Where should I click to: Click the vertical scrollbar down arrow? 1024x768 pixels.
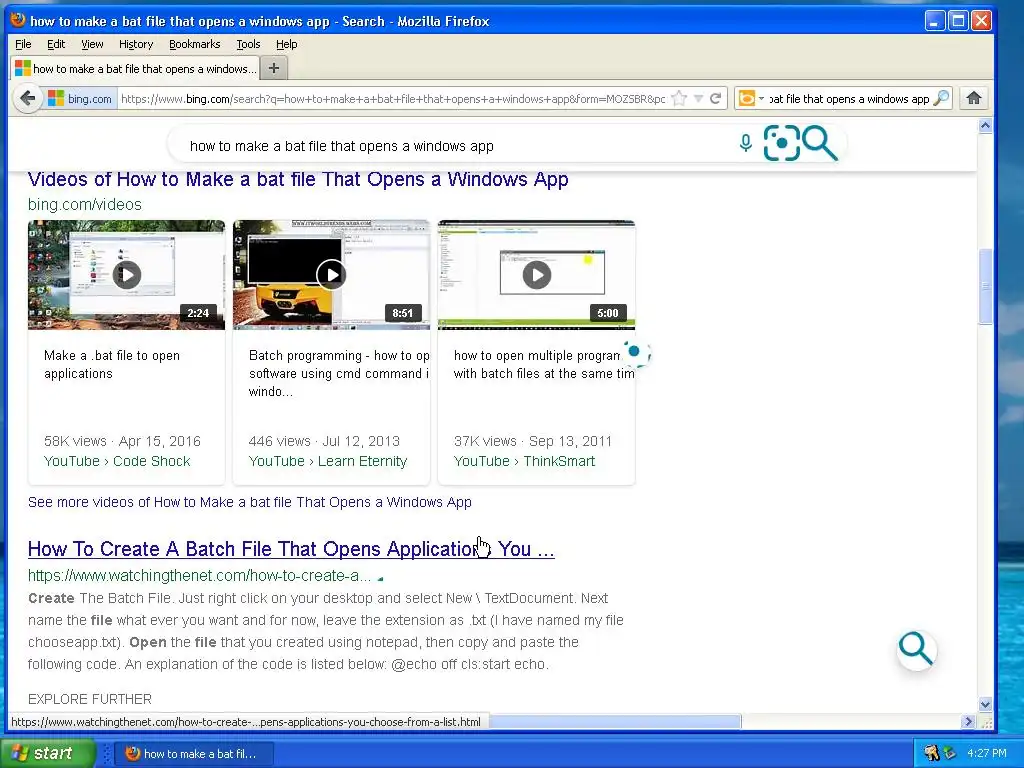[x=985, y=705]
